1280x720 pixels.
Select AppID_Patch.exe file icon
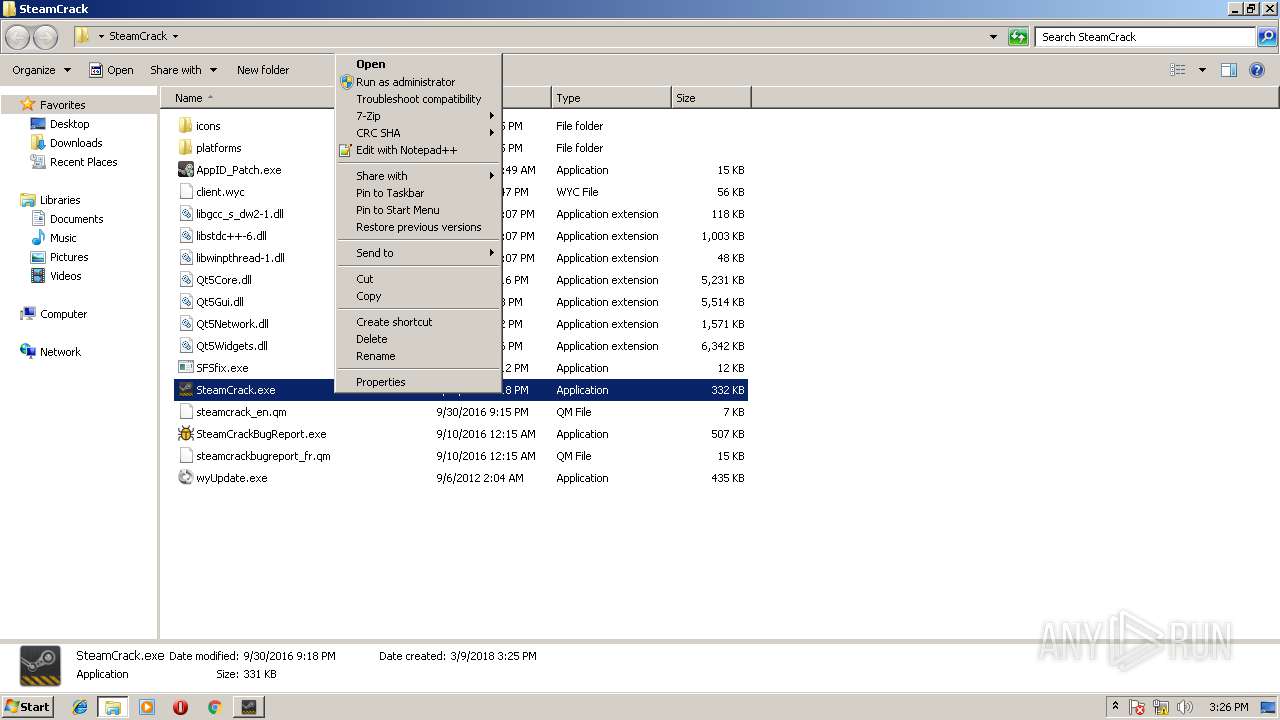click(185, 170)
